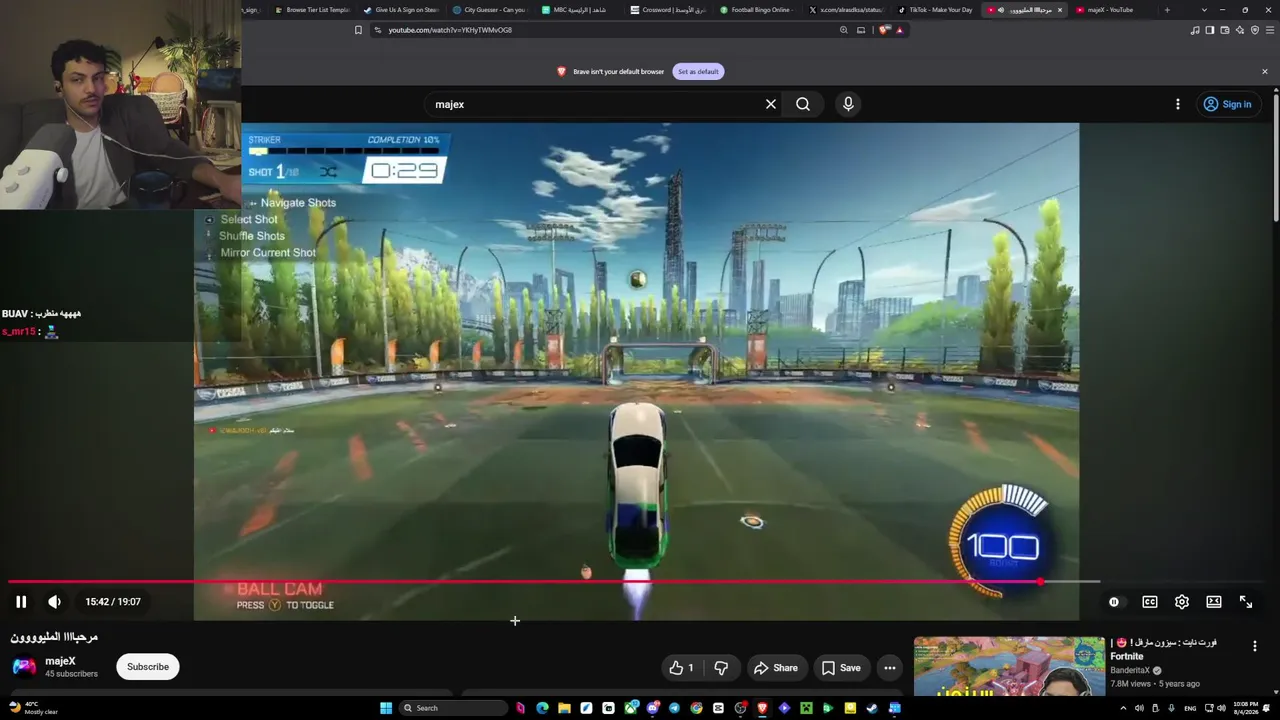1280x720 pixels.
Task: Open Brave Rewards triangle icon
Action: click(x=899, y=30)
